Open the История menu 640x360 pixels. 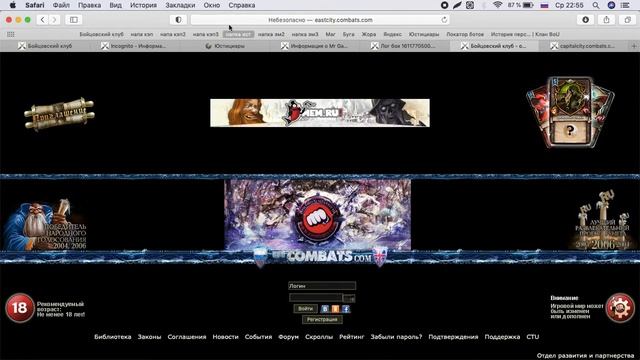tap(143, 5)
